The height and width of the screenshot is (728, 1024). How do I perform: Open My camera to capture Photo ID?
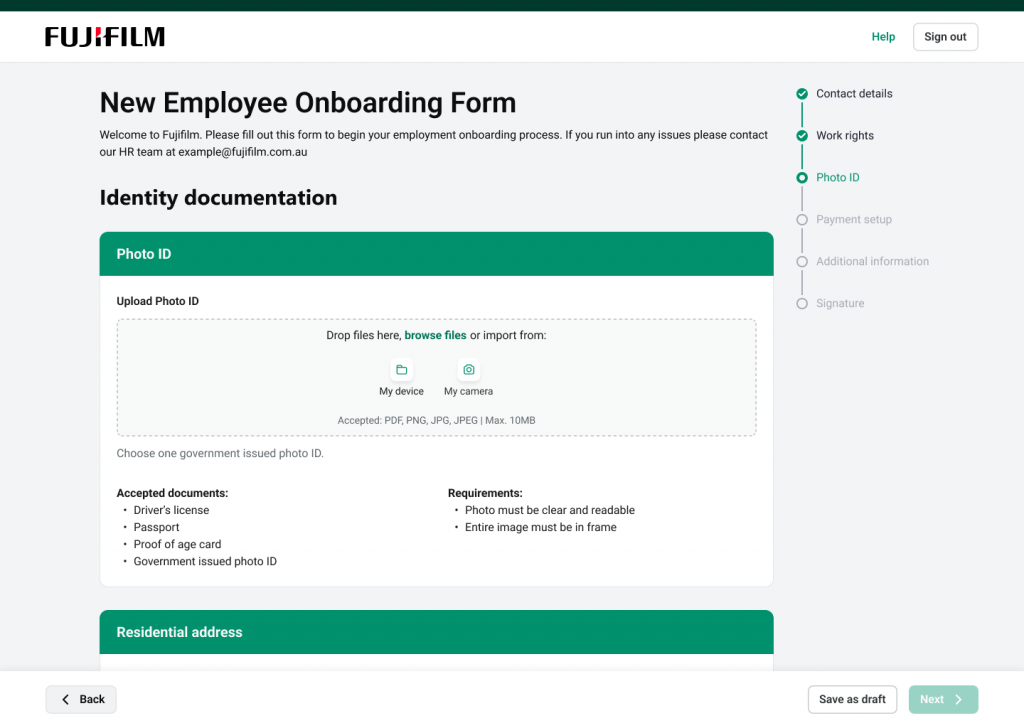(468, 375)
